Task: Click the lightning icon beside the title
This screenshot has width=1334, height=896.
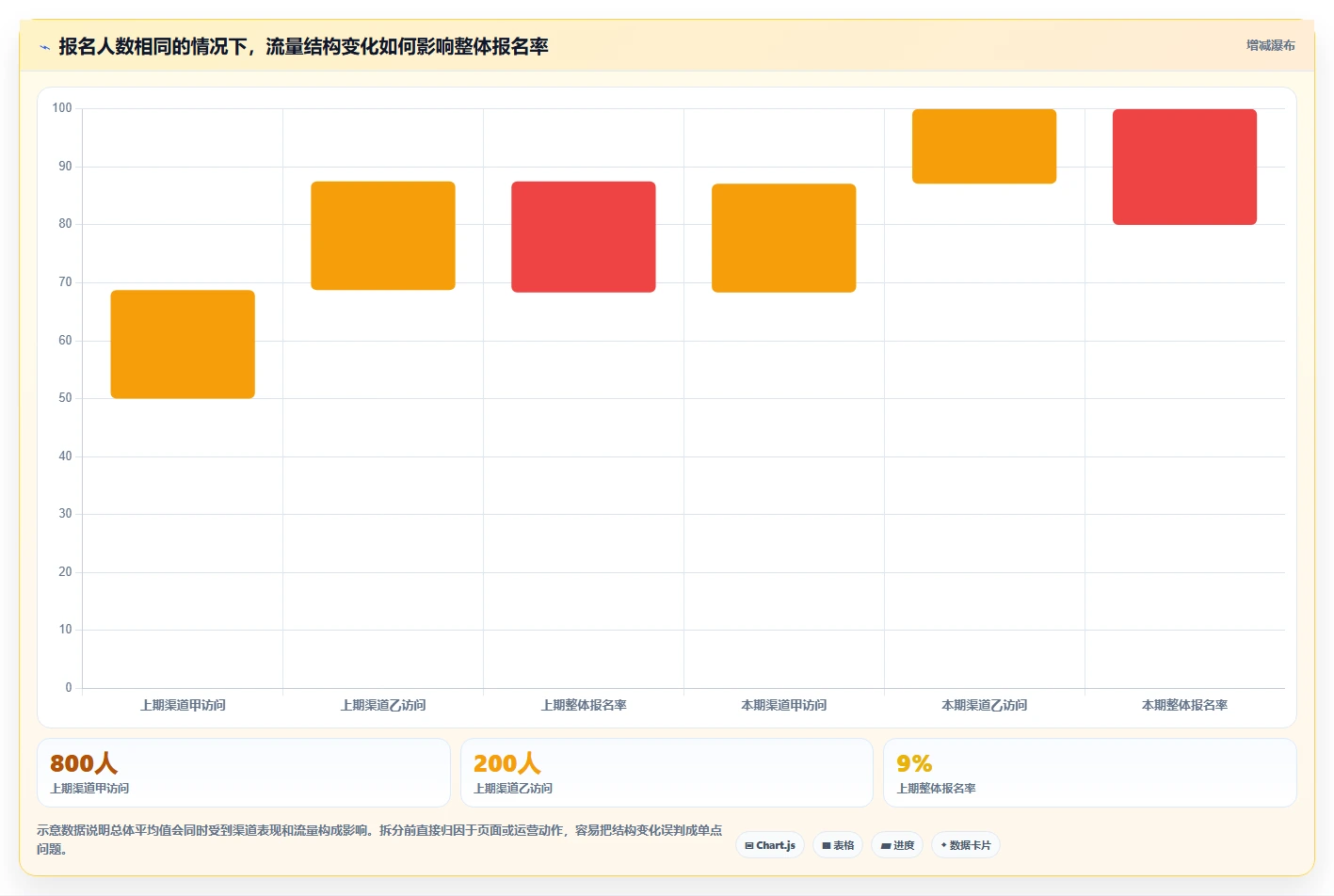Action: pos(44,47)
